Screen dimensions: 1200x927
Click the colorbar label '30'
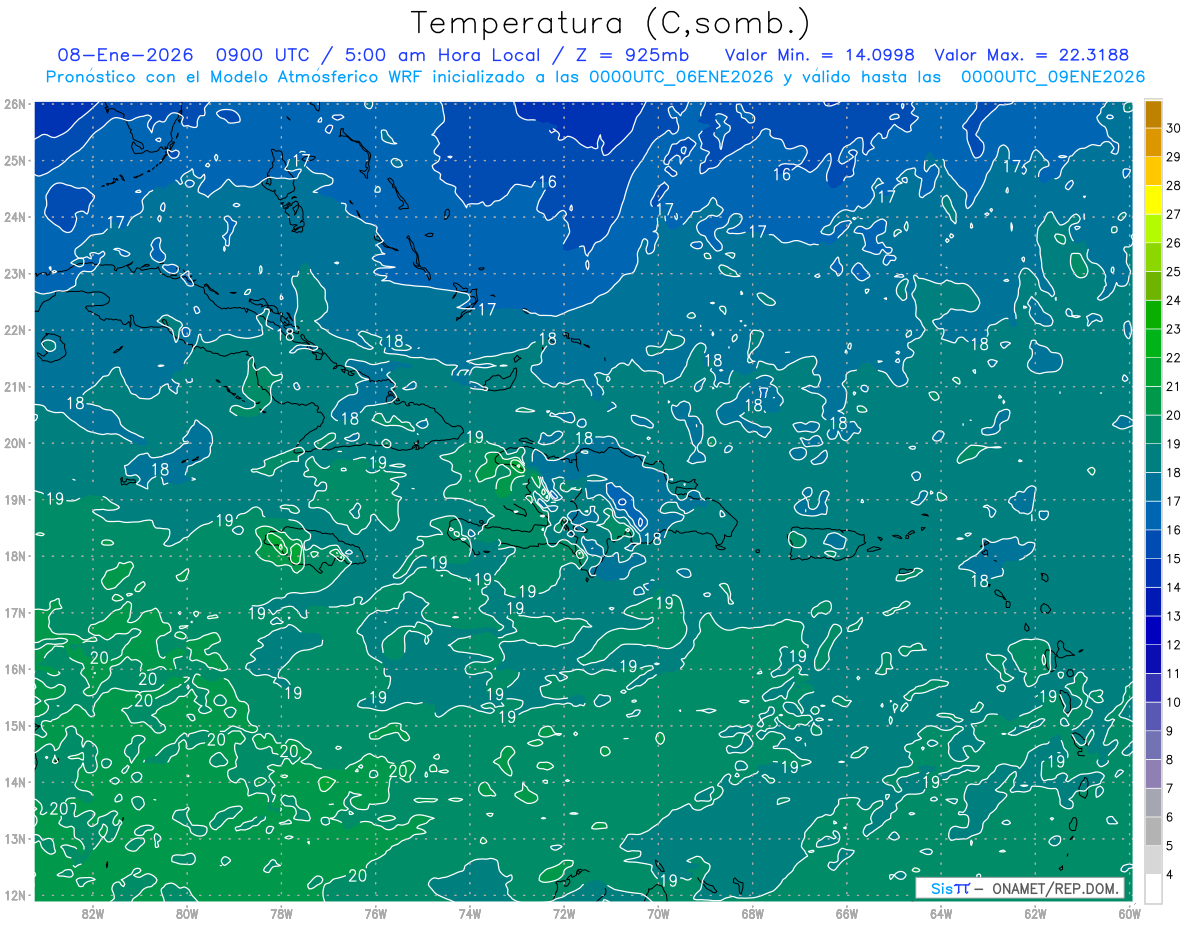tap(1174, 128)
